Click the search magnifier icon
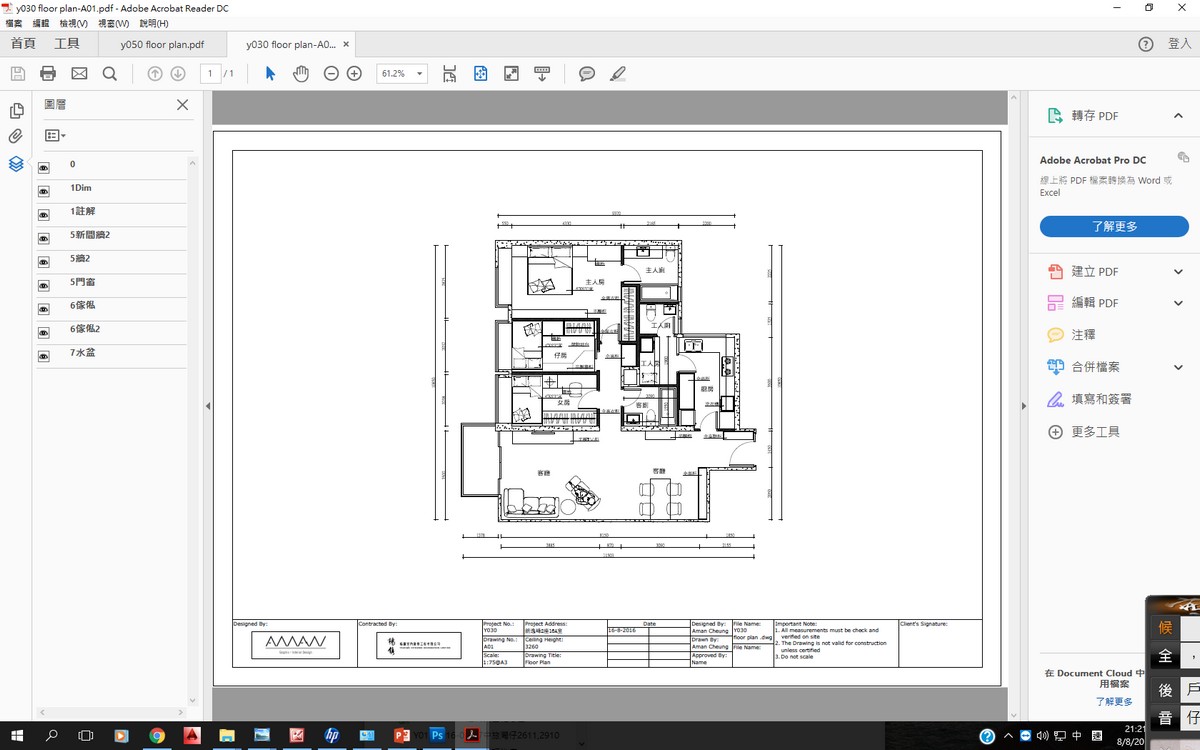 [x=110, y=74]
